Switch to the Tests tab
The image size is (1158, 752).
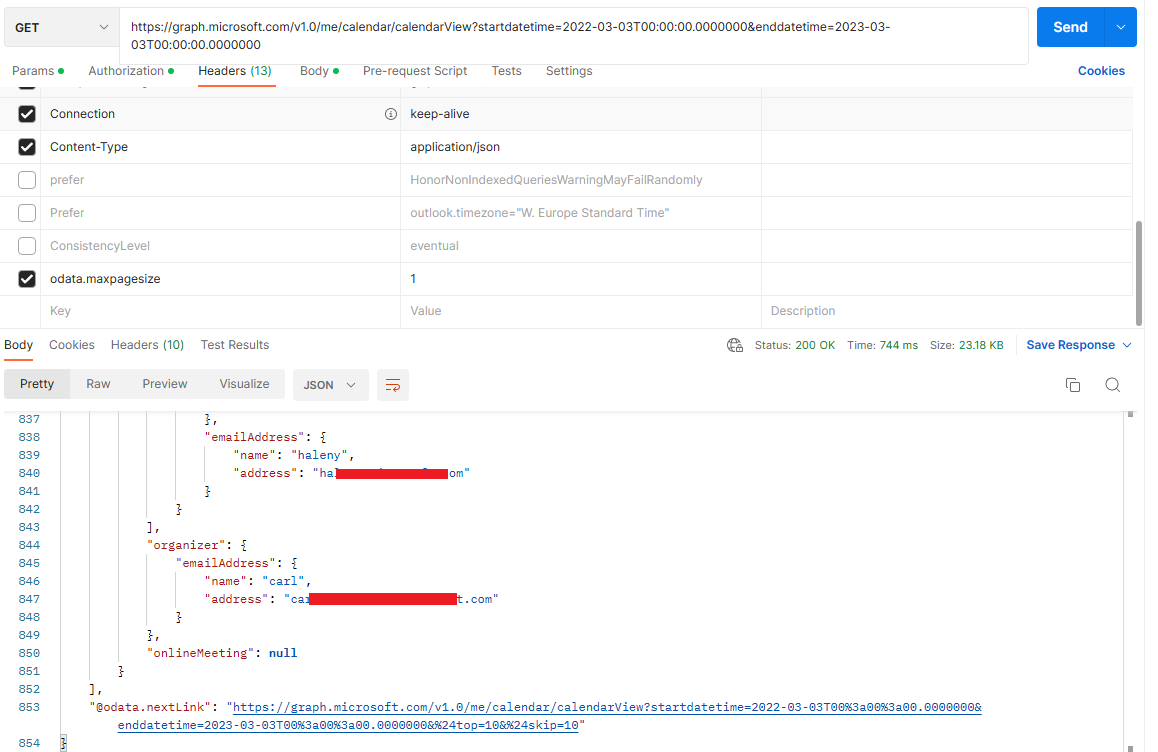click(507, 71)
